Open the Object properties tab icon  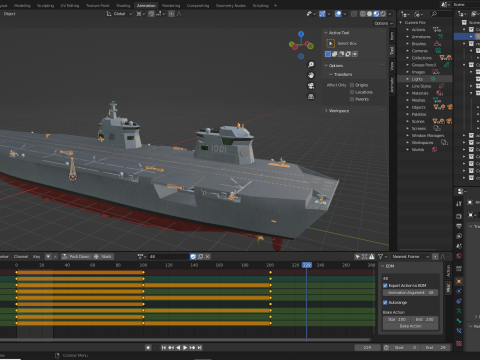[459, 281]
